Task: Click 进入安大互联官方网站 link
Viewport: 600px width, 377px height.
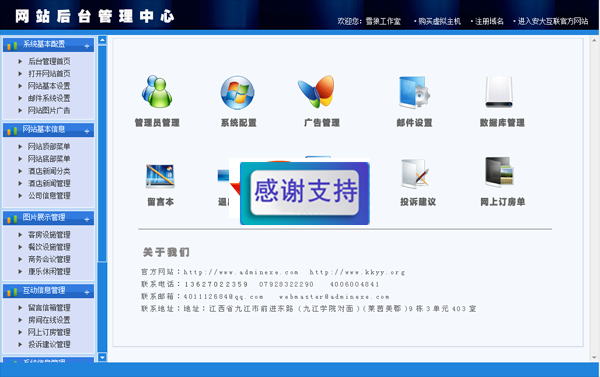Action: pos(553,21)
